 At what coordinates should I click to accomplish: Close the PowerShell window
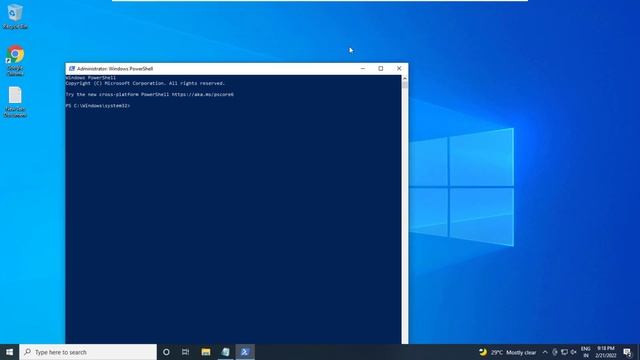[399, 69]
